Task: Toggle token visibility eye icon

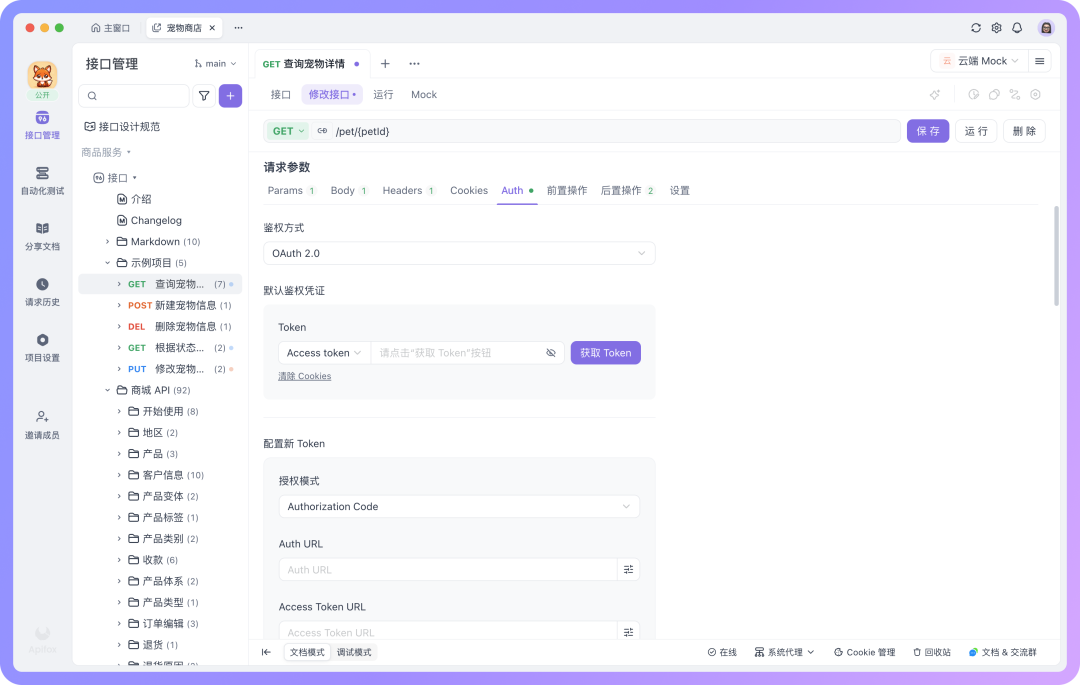Action: (550, 352)
